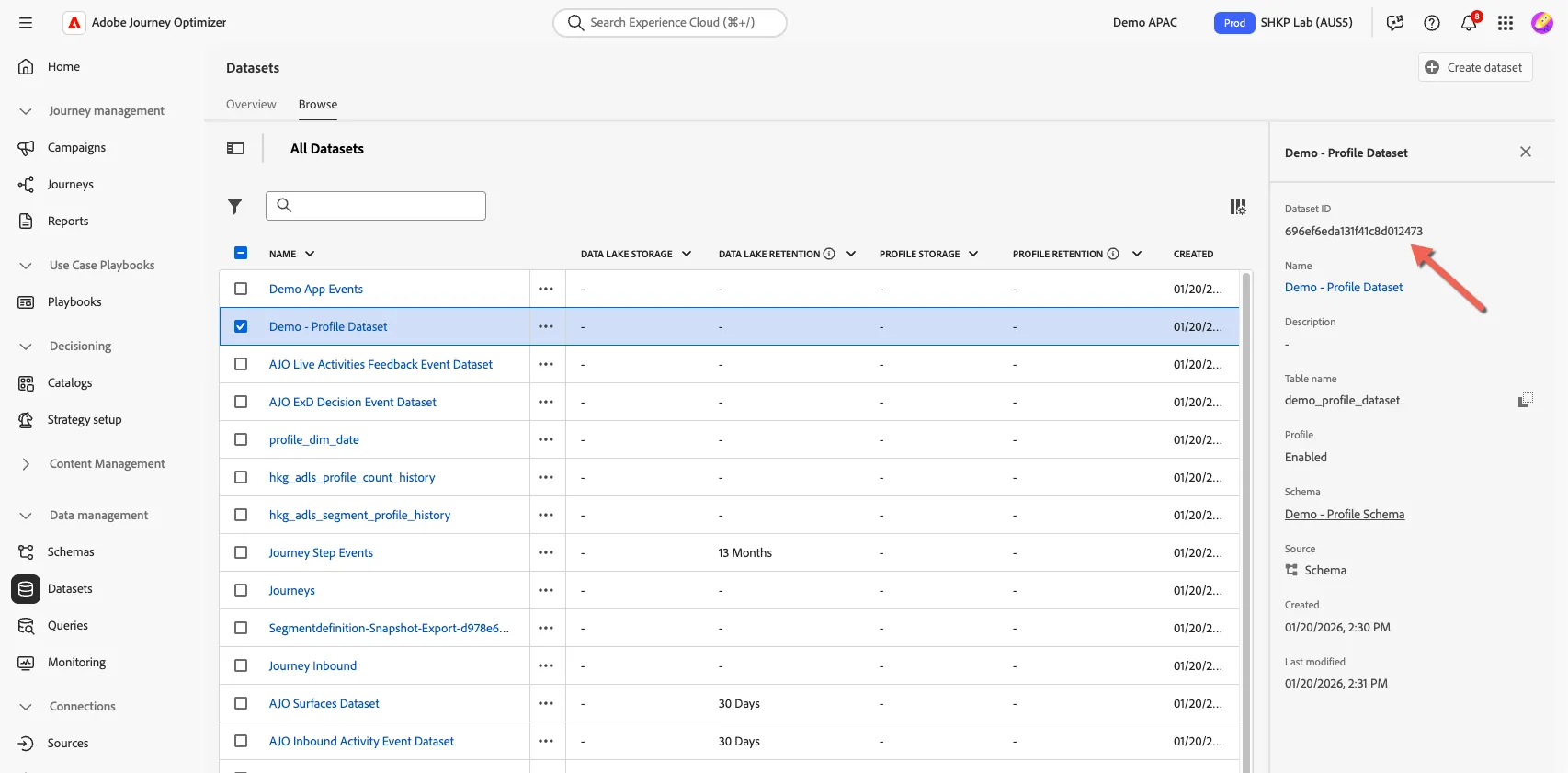Collapse the Journey management section
Viewport: 1568px width, 773px height.
pos(26,111)
